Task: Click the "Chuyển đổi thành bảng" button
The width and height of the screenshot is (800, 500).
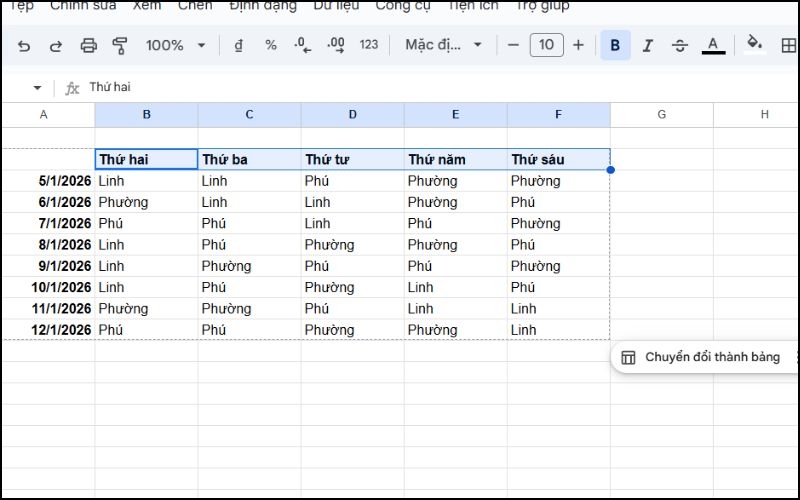Action: [x=701, y=357]
